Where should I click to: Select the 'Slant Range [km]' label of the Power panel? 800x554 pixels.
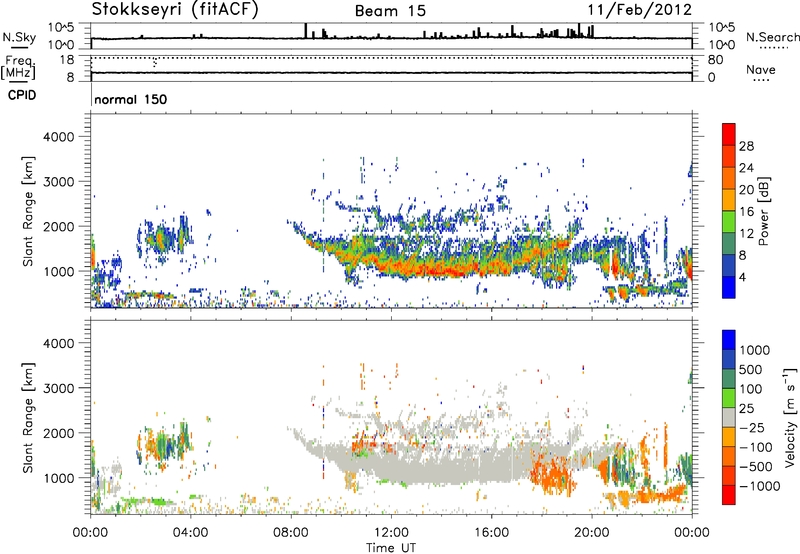point(28,211)
